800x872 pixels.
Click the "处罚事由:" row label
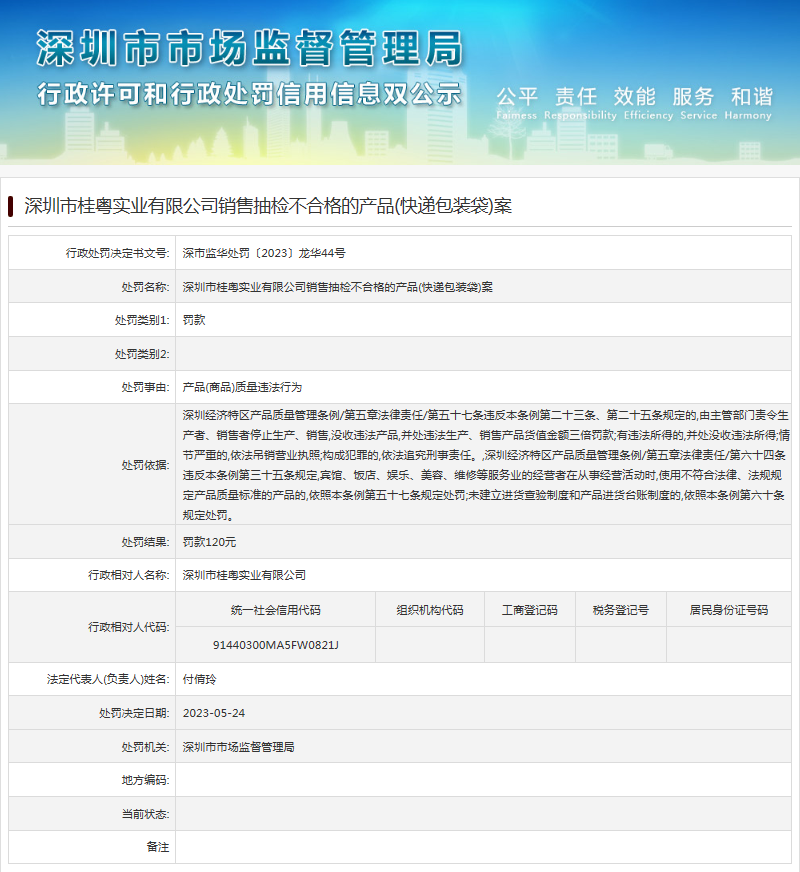145,388
